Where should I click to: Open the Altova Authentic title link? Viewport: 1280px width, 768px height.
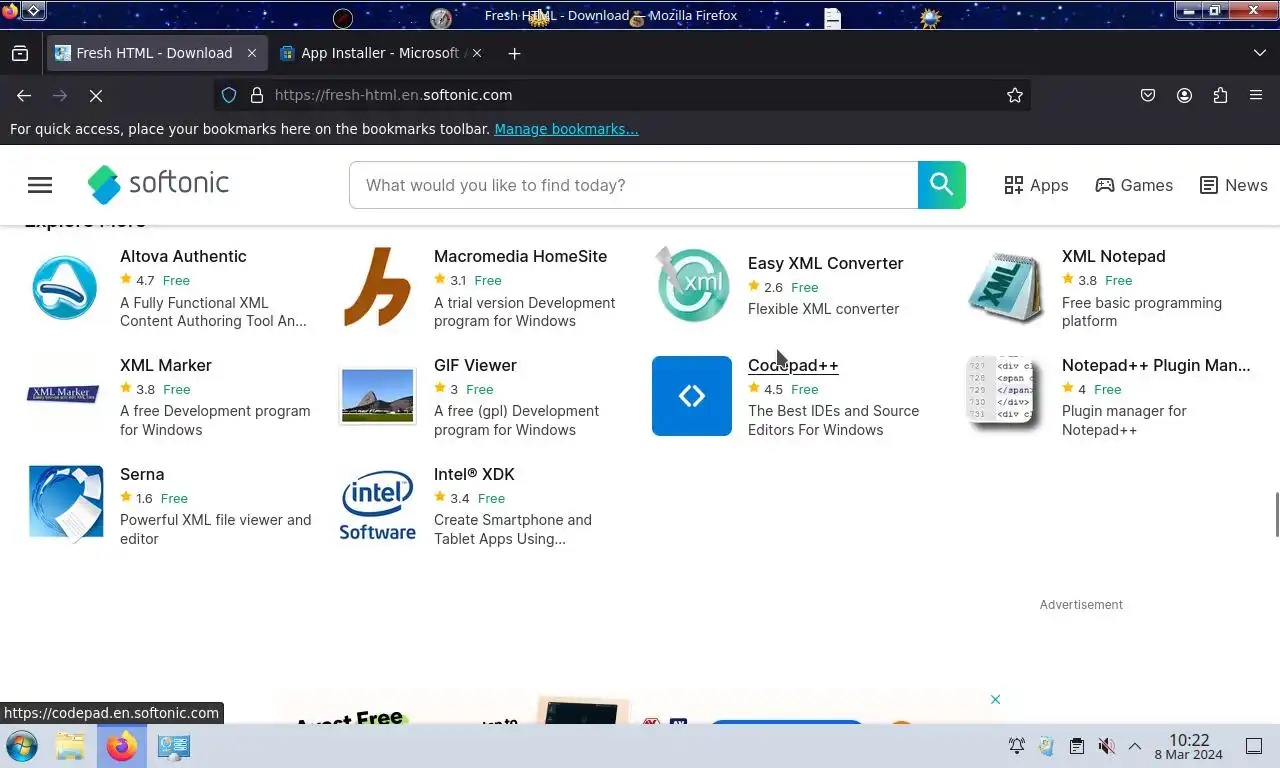(183, 256)
